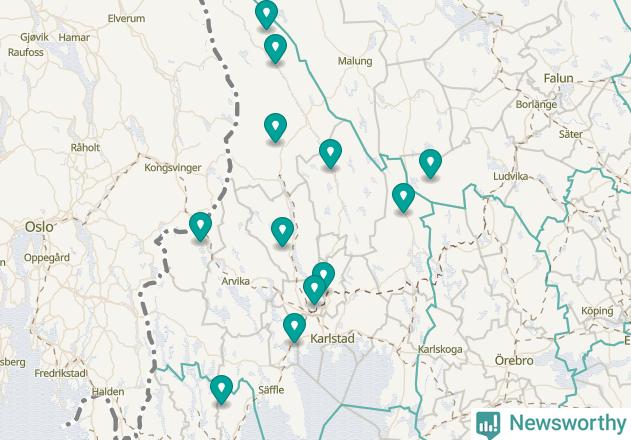The image size is (631, 440).
Task: Select the map marker directly west of Malung
Action: click(275, 48)
